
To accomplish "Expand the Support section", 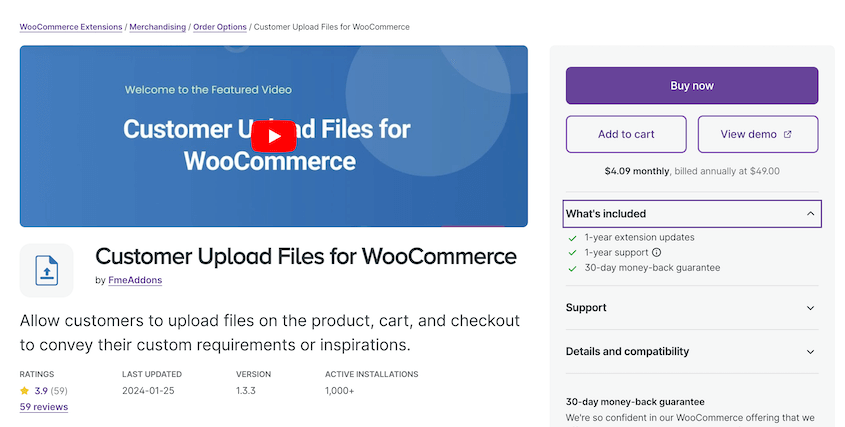I will 692,308.
